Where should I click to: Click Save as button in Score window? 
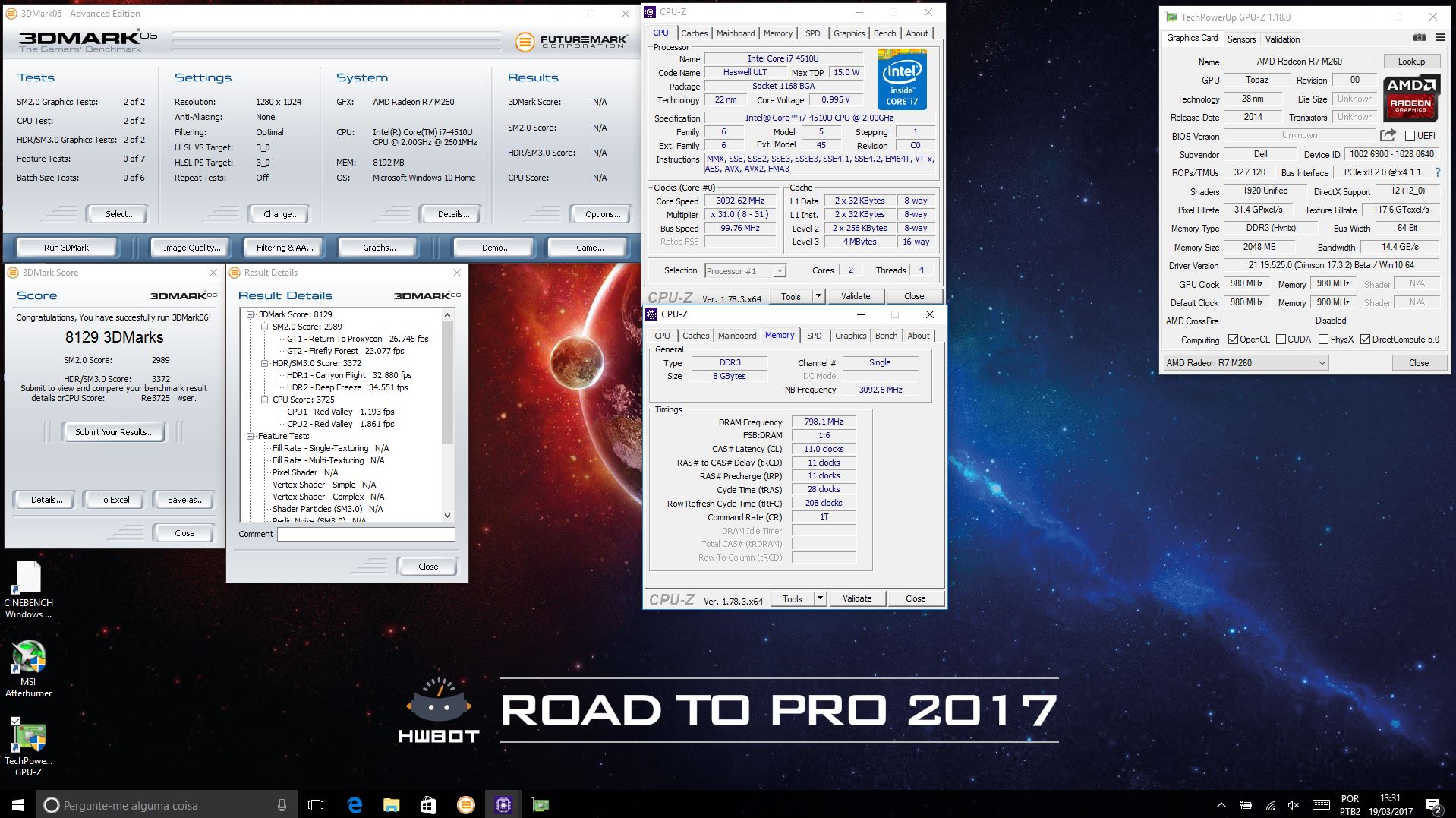[185, 500]
